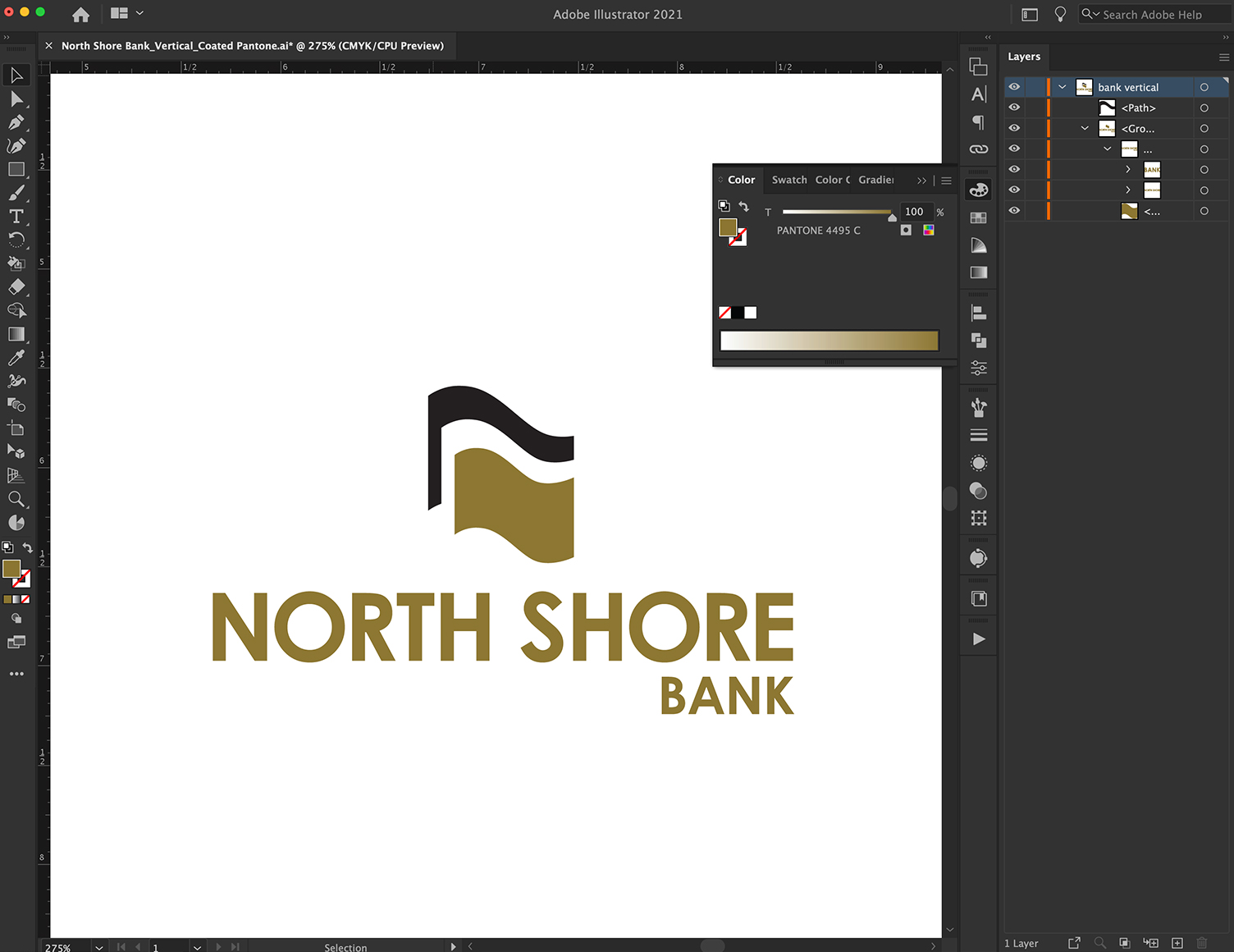This screenshot has width=1234, height=952.
Task: Open the artboard number dropdown
Action: pyautogui.click(x=197, y=947)
